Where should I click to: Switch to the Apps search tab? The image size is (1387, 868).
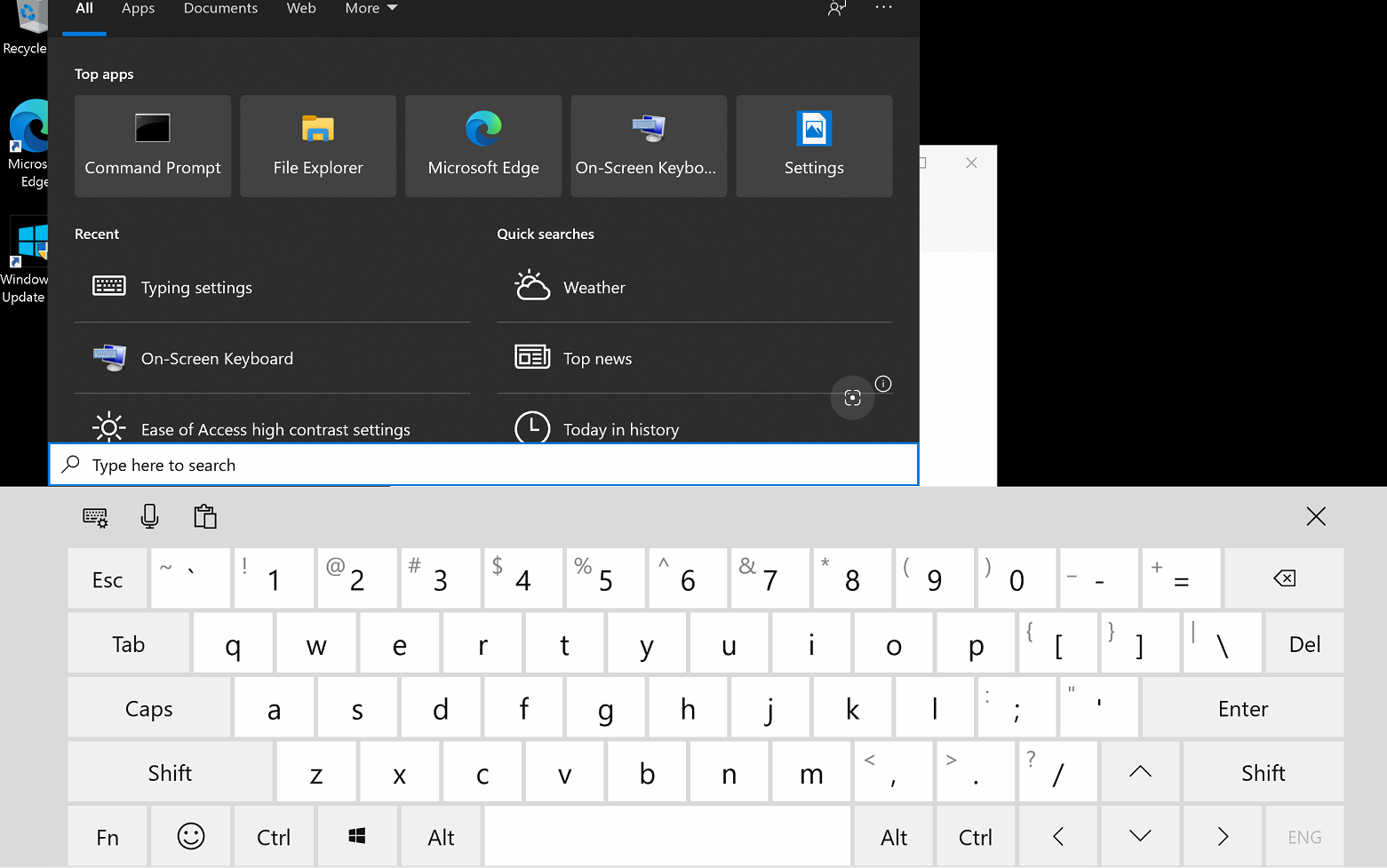click(x=138, y=9)
